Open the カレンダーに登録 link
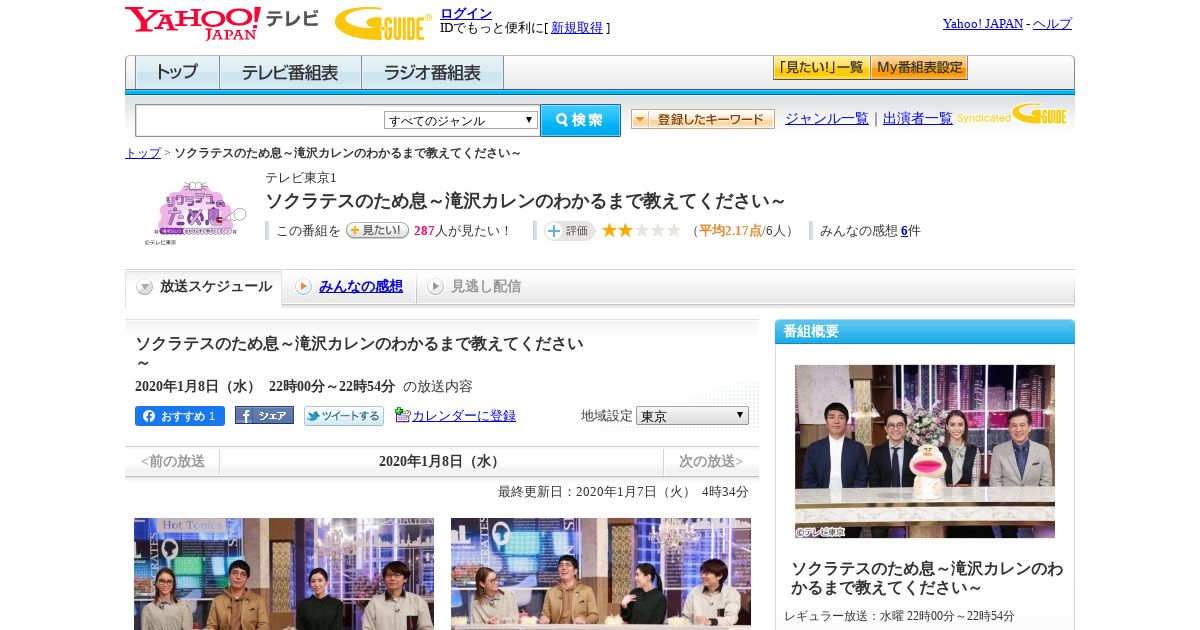This screenshot has width=1200, height=630. click(464, 415)
